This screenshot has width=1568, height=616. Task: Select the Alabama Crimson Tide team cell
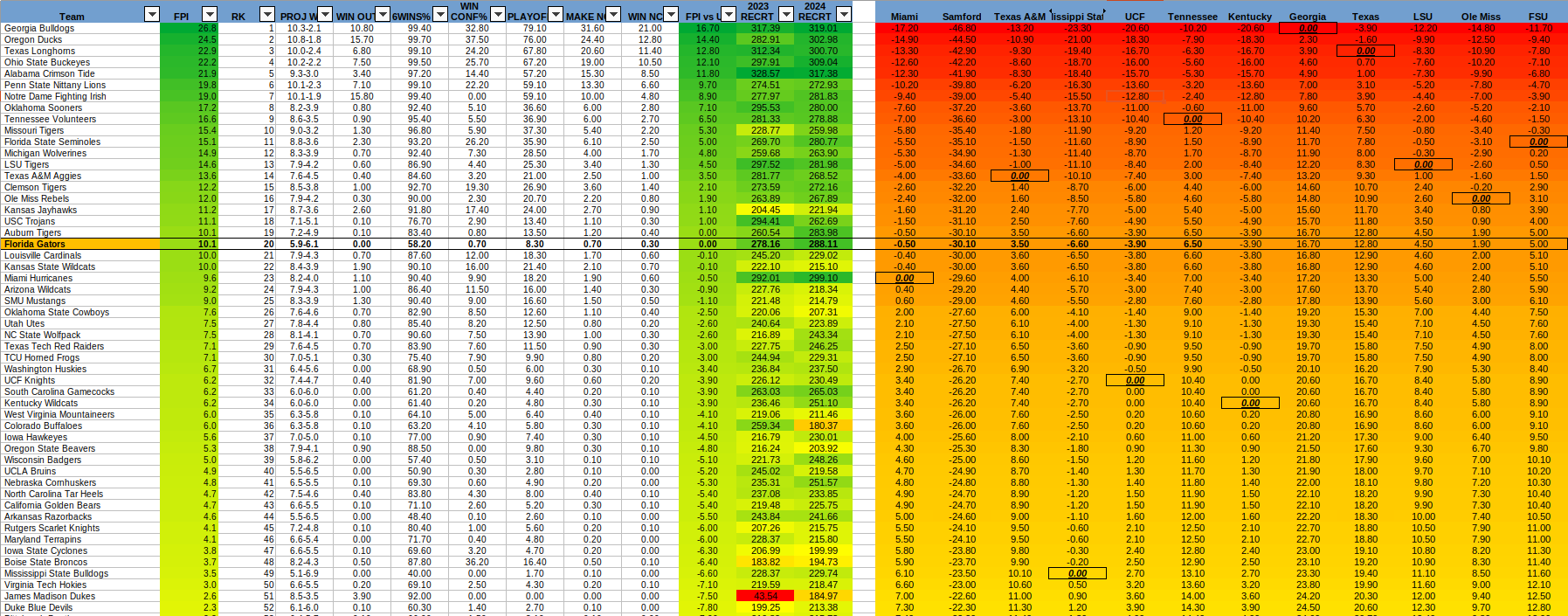(x=80, y=73)
